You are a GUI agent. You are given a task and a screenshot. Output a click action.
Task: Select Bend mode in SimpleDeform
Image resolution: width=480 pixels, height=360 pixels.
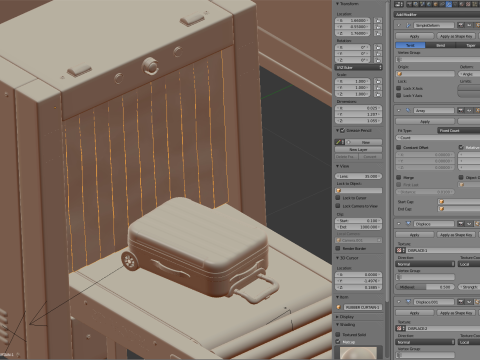(x=441, y=45)
